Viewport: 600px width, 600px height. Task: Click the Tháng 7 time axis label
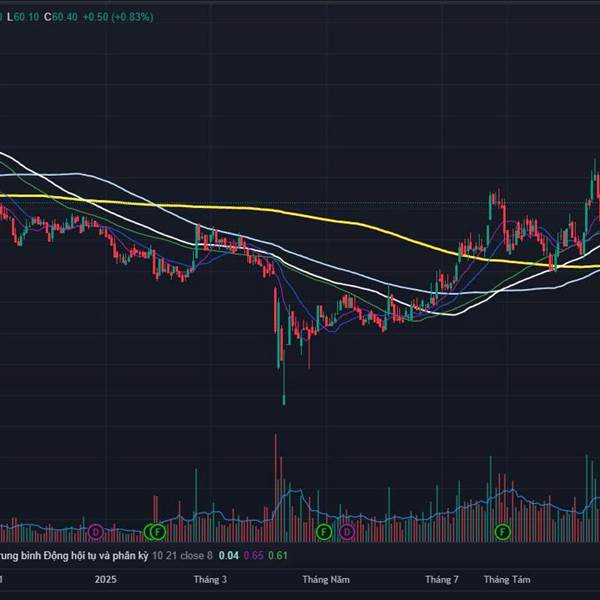pos(442,579)
